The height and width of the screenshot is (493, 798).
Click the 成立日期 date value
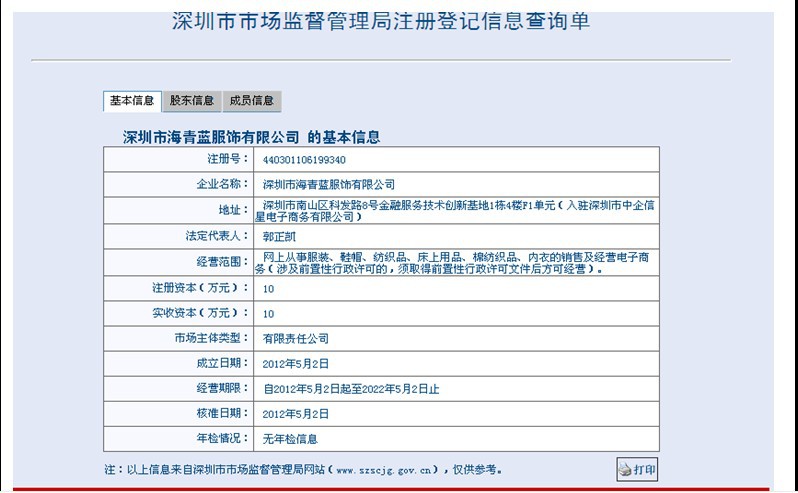[x=295, y=363]
